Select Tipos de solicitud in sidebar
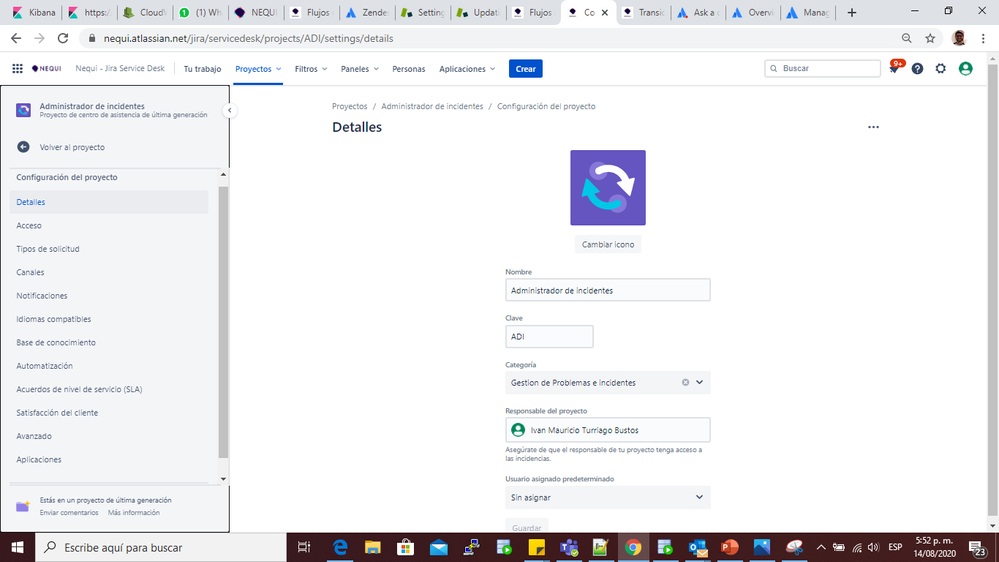Image resolution: width=999 pixels, height=562 pixels. [48, 249]
